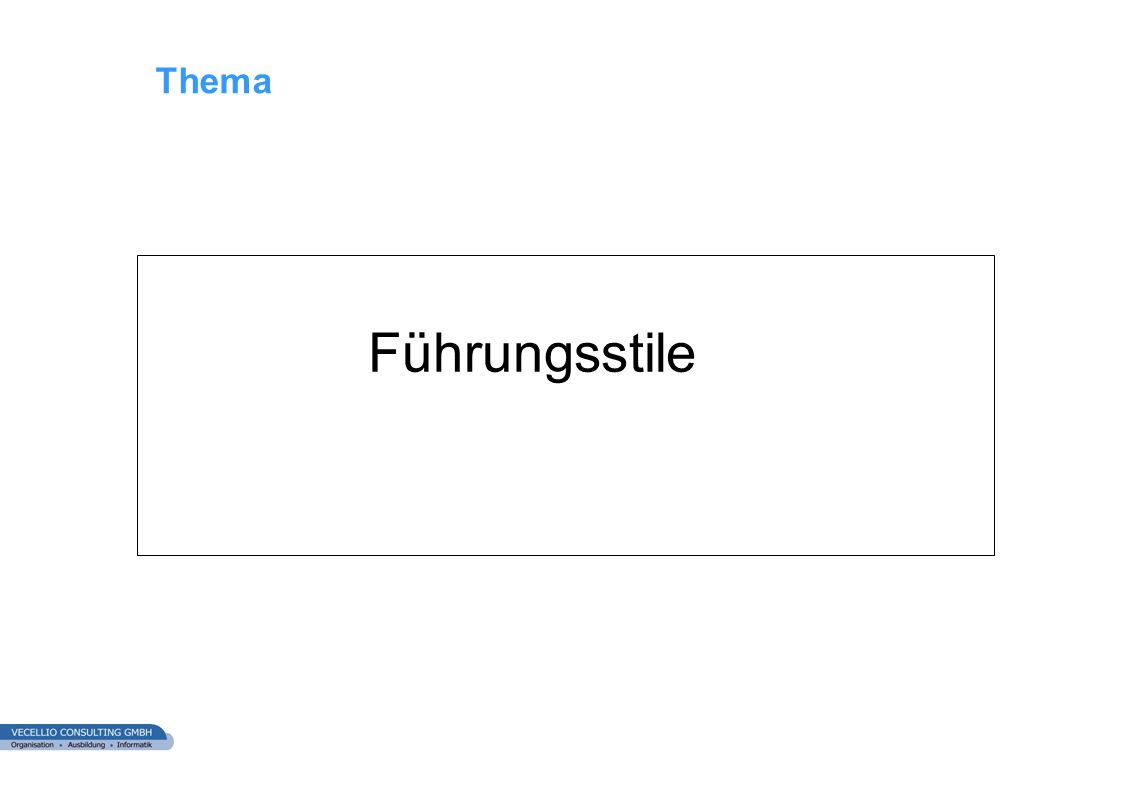Click the top border of the text box

pos(565,256)
